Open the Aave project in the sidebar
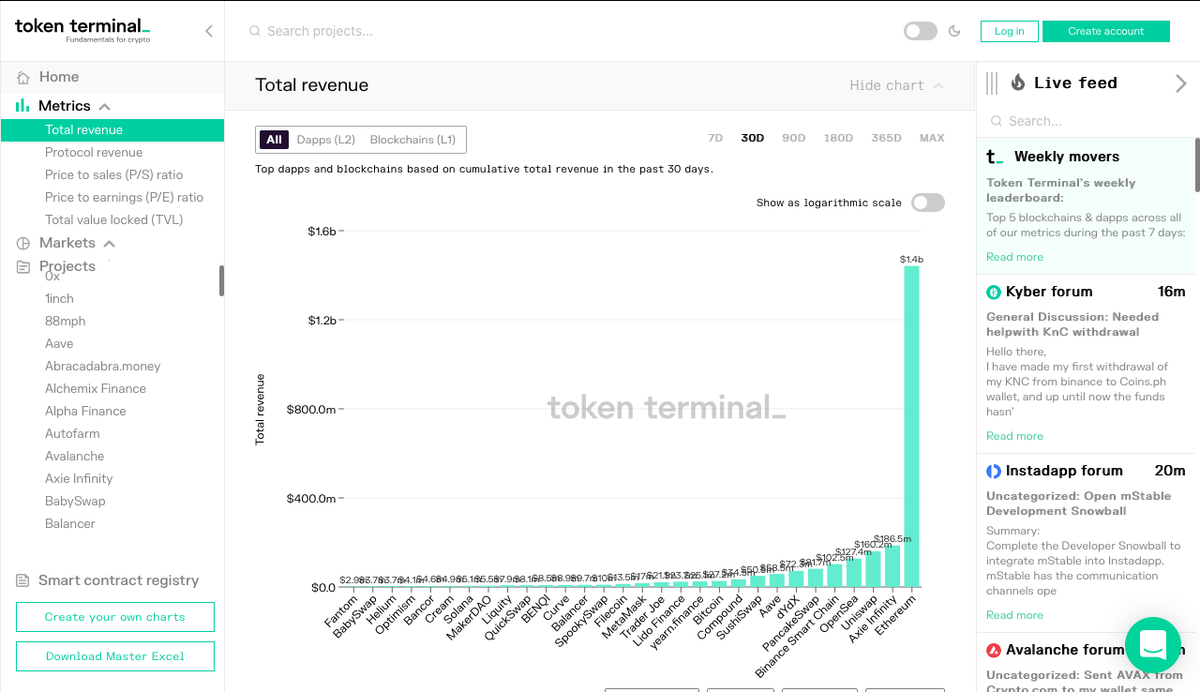The image size is (1200, 692). click(x=59, y=344)
